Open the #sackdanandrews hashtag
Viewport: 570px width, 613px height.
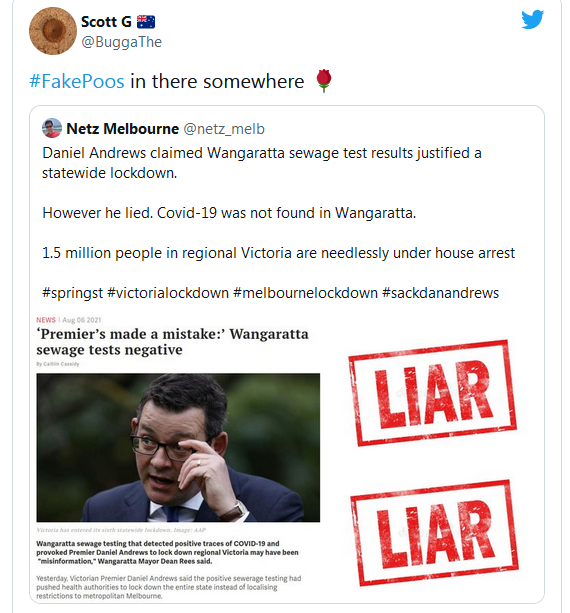pos(441,293)
